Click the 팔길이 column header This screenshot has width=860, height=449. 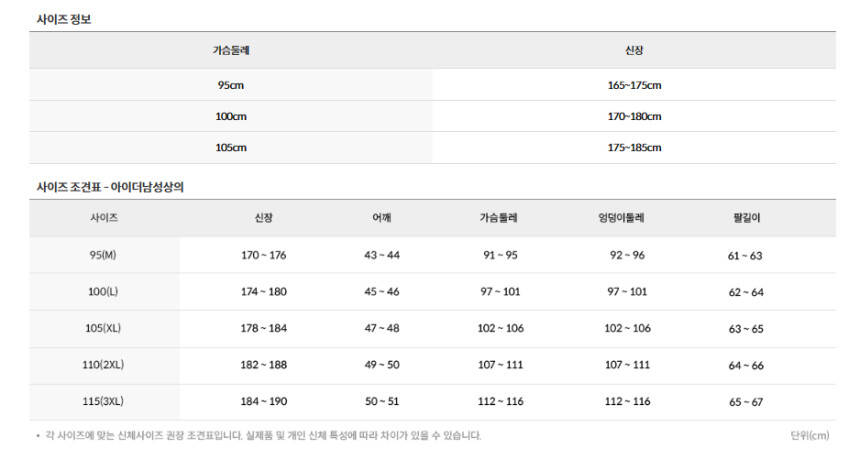pos(746,218)
